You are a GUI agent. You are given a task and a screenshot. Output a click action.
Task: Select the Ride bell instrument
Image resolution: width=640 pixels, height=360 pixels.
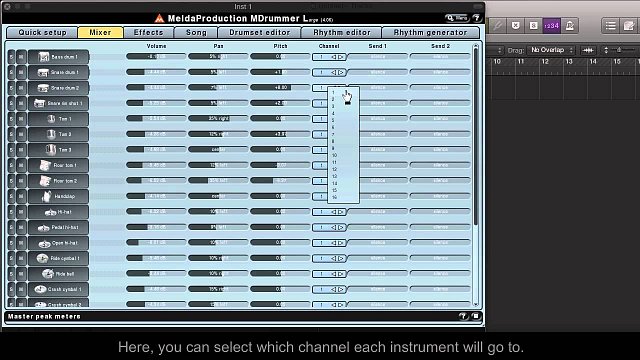pyautogui.click(x=58, y=274)
